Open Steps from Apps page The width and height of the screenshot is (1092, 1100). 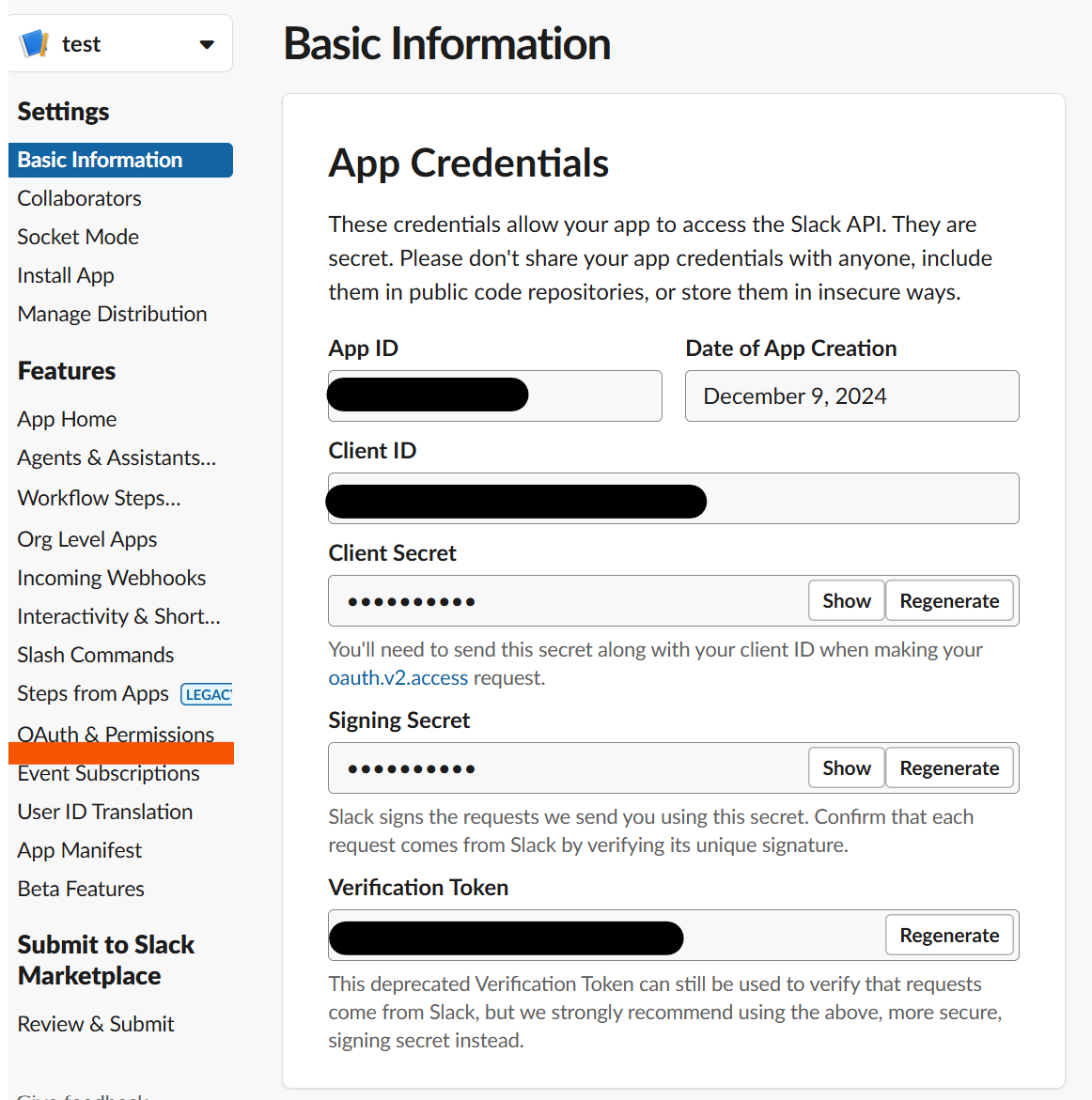coord(93,694)
